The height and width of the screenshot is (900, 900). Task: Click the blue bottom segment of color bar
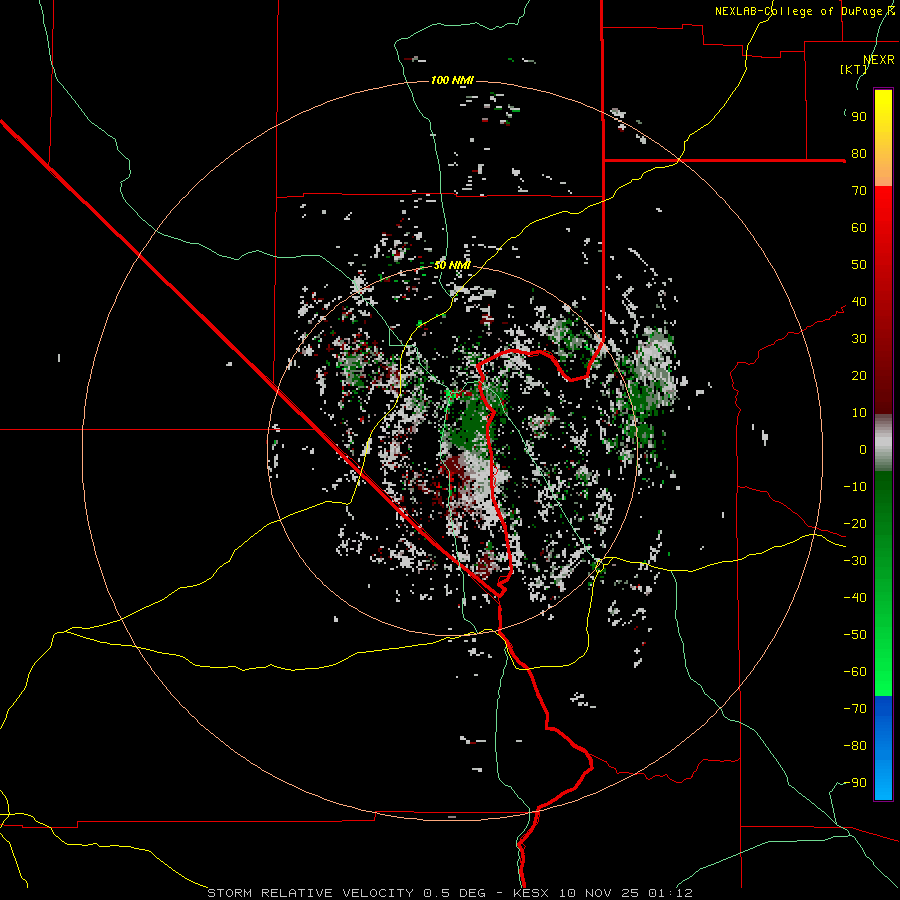tap(883, 748)
